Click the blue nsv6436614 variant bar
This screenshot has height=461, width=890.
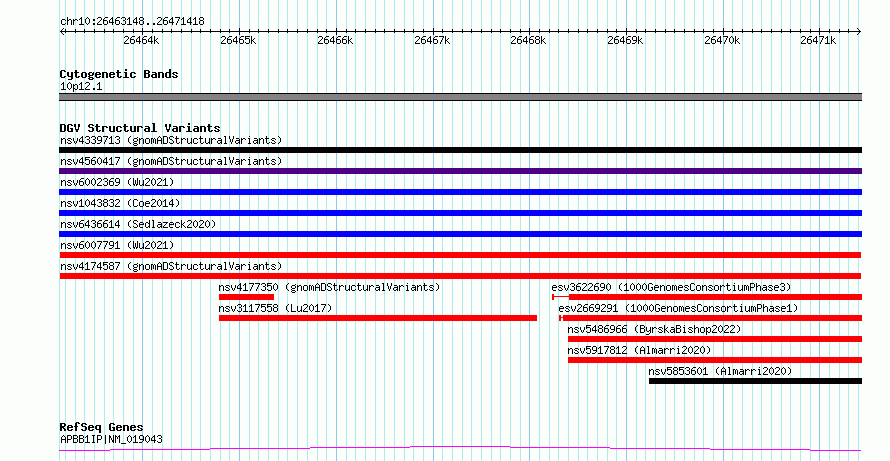coord(460,234)
